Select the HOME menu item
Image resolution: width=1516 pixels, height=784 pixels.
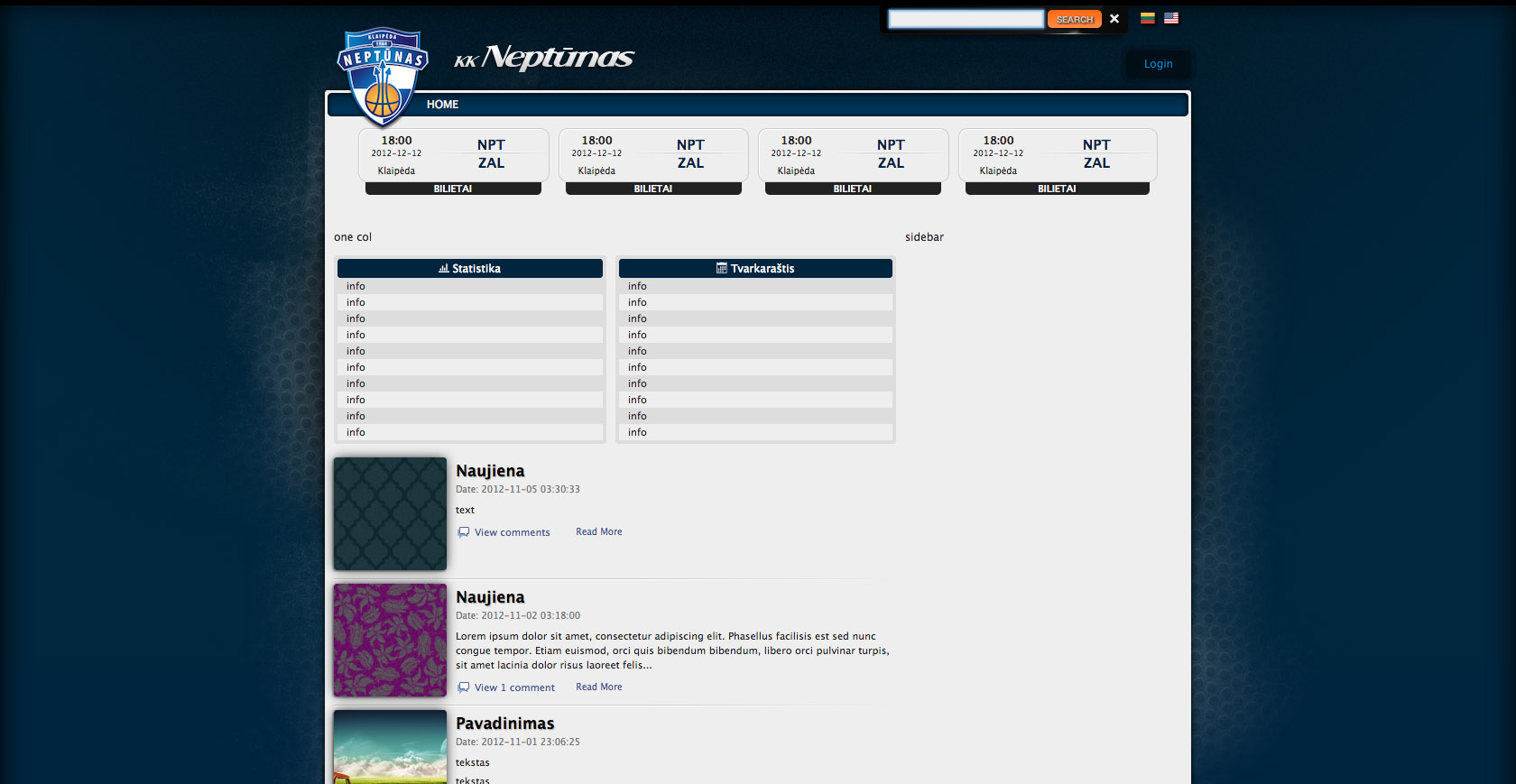point(442,105)
